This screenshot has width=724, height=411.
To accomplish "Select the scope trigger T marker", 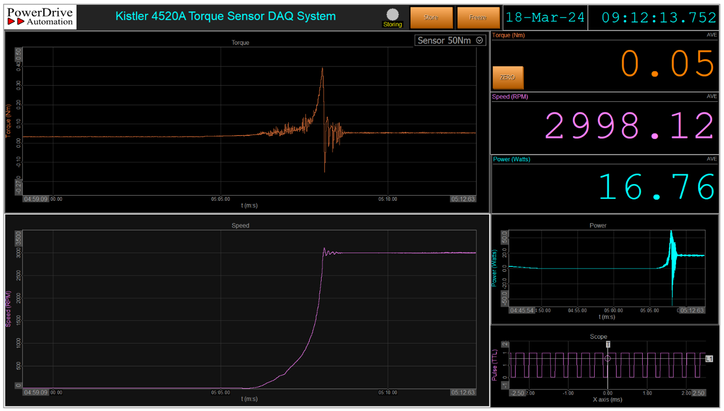I will 608,345.
